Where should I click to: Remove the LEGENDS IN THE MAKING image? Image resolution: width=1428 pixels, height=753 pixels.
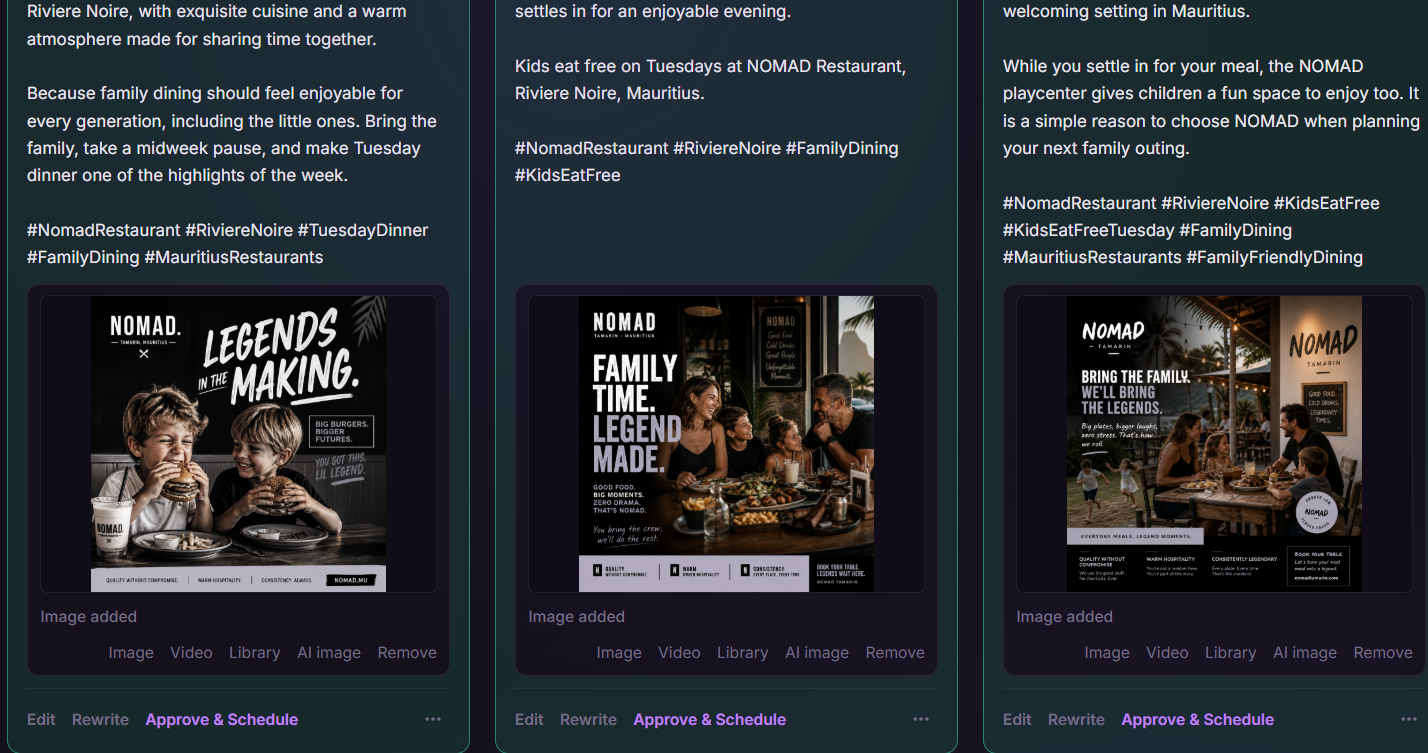point(407,652)
